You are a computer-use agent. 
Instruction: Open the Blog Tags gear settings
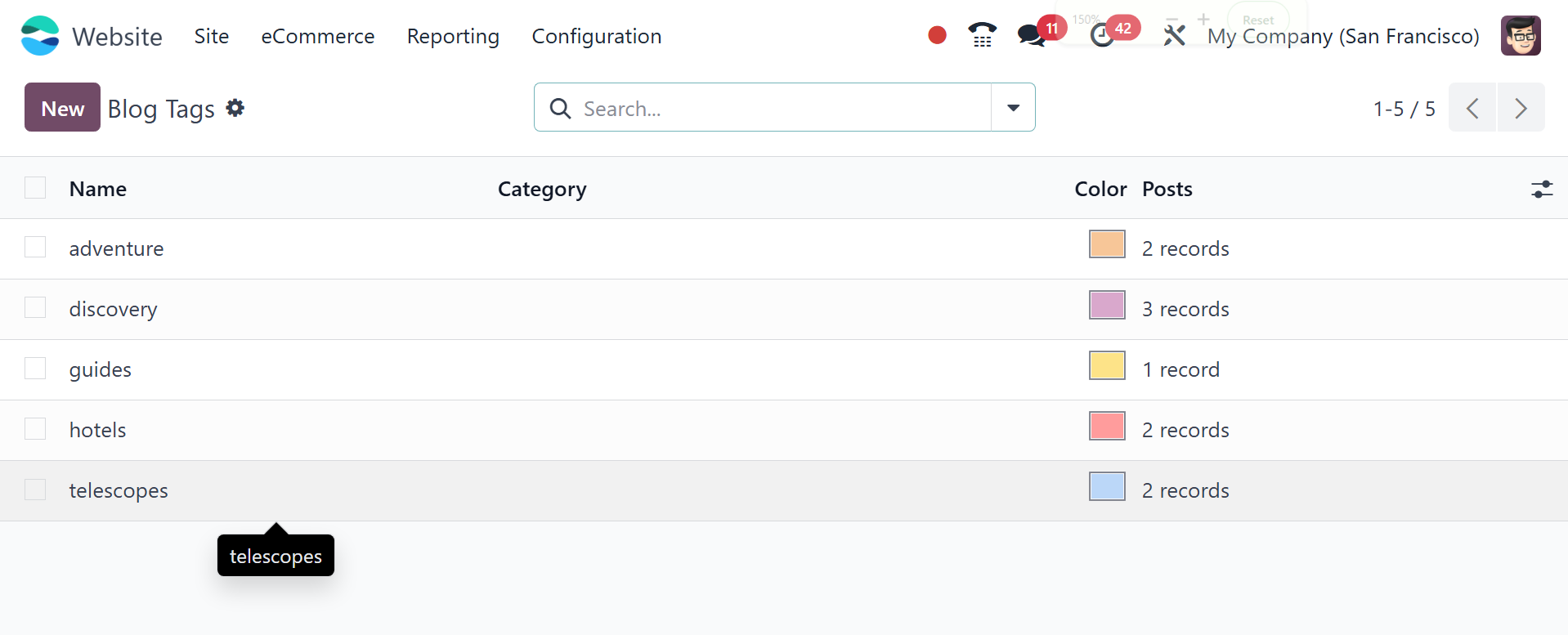coord(235,108)
